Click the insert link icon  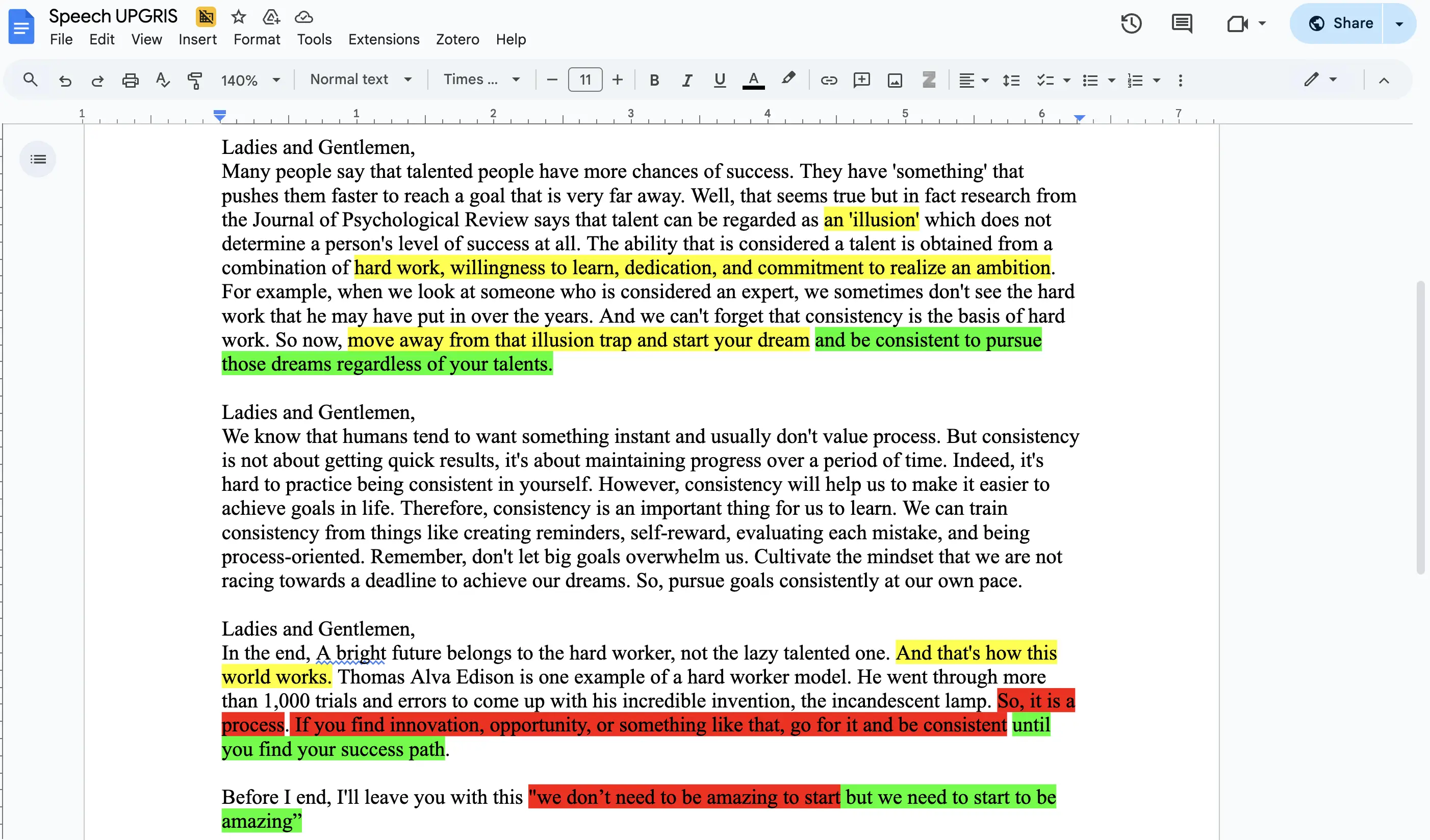click(x=829, y=80)
